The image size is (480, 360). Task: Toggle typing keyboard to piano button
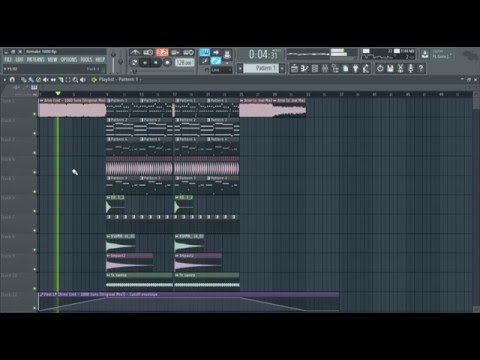(204, 52)
